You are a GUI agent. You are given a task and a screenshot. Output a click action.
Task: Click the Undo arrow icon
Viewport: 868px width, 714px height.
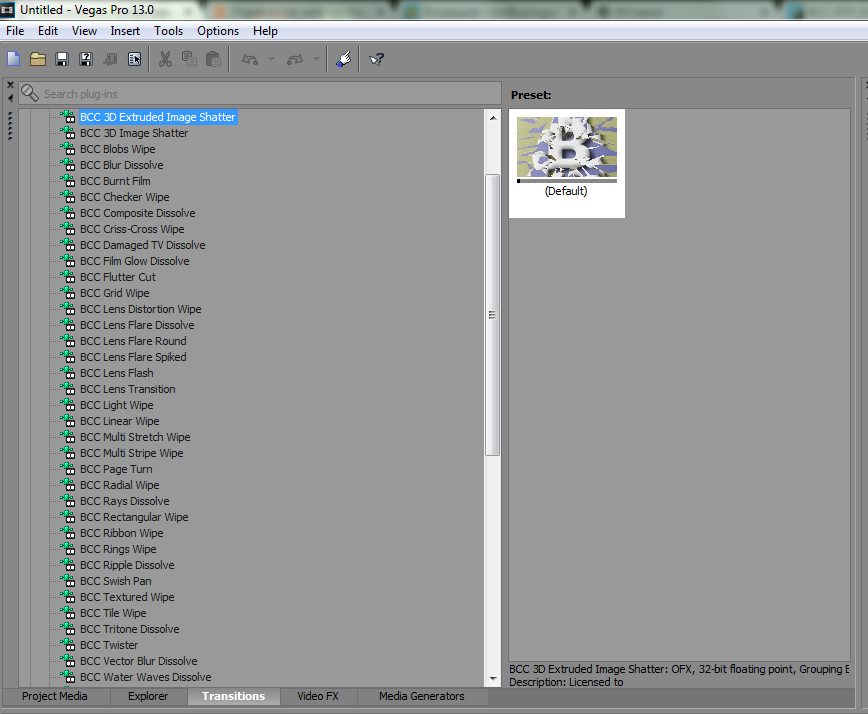pyautogui.click(x=250, y=59)
